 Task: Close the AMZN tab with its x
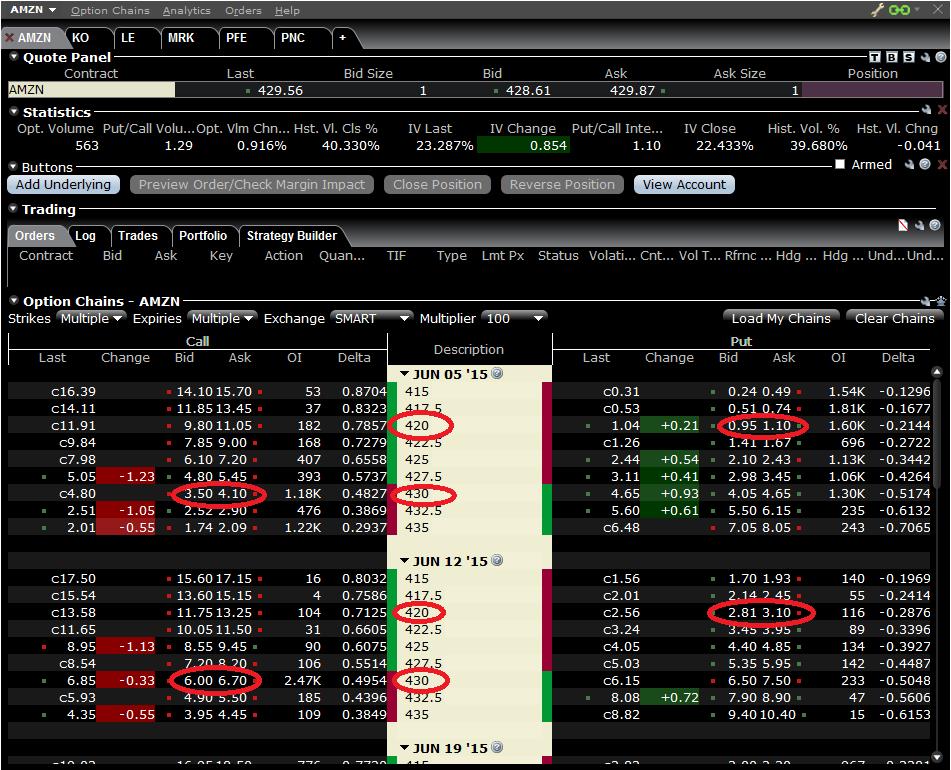[9, 38]
